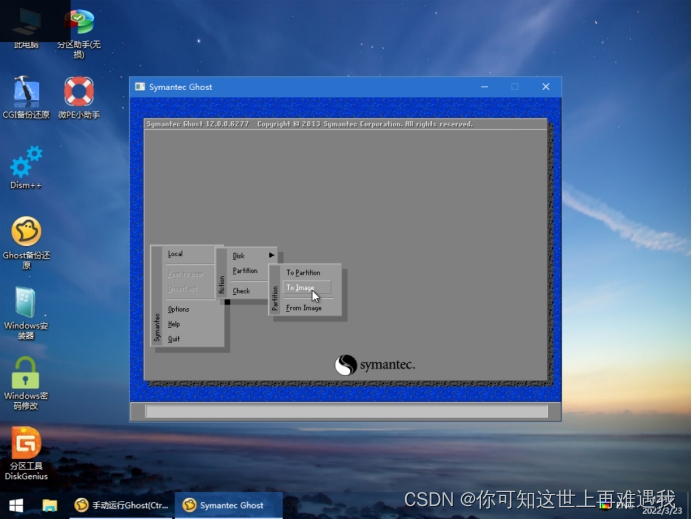
Task: Open the Ghost backup restore desktop icon
Action: 26,242
